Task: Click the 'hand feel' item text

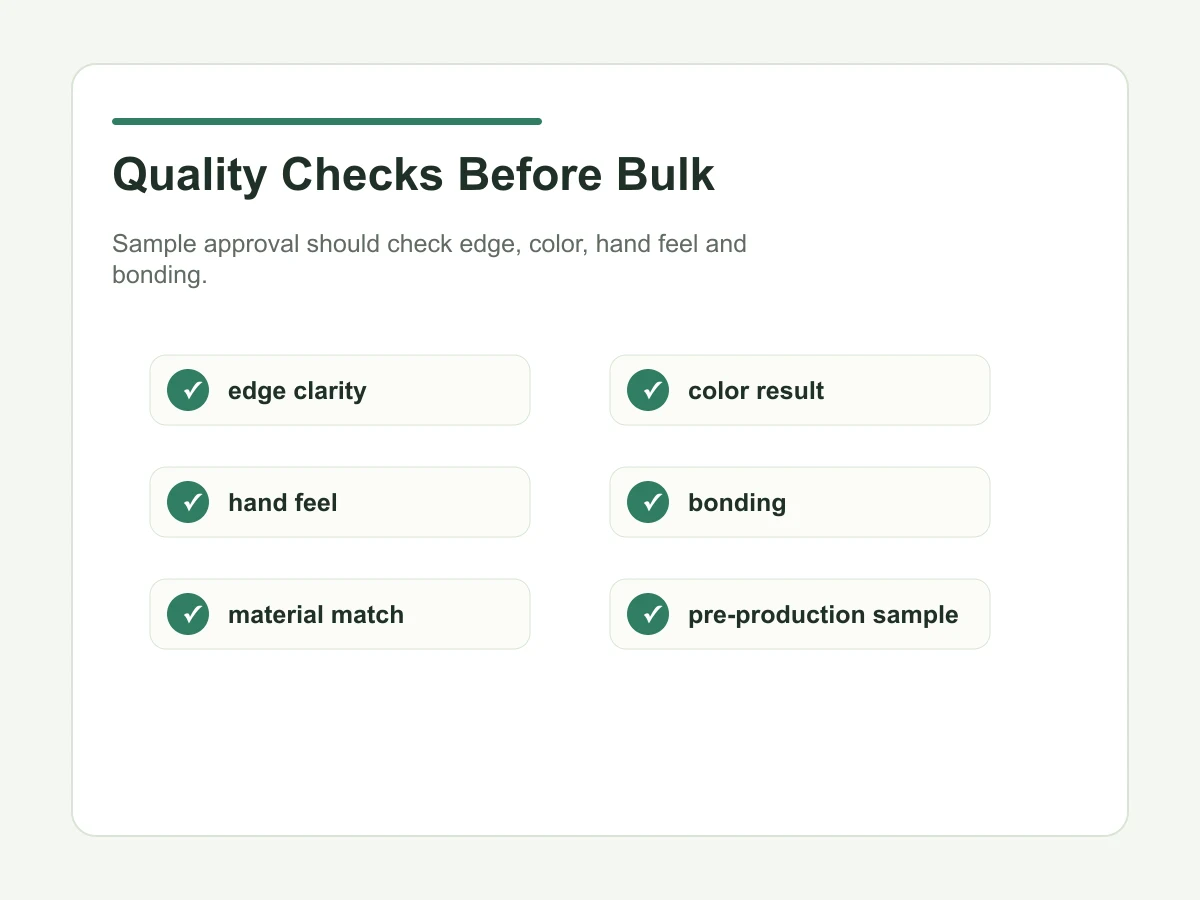Action: [283, 502]
